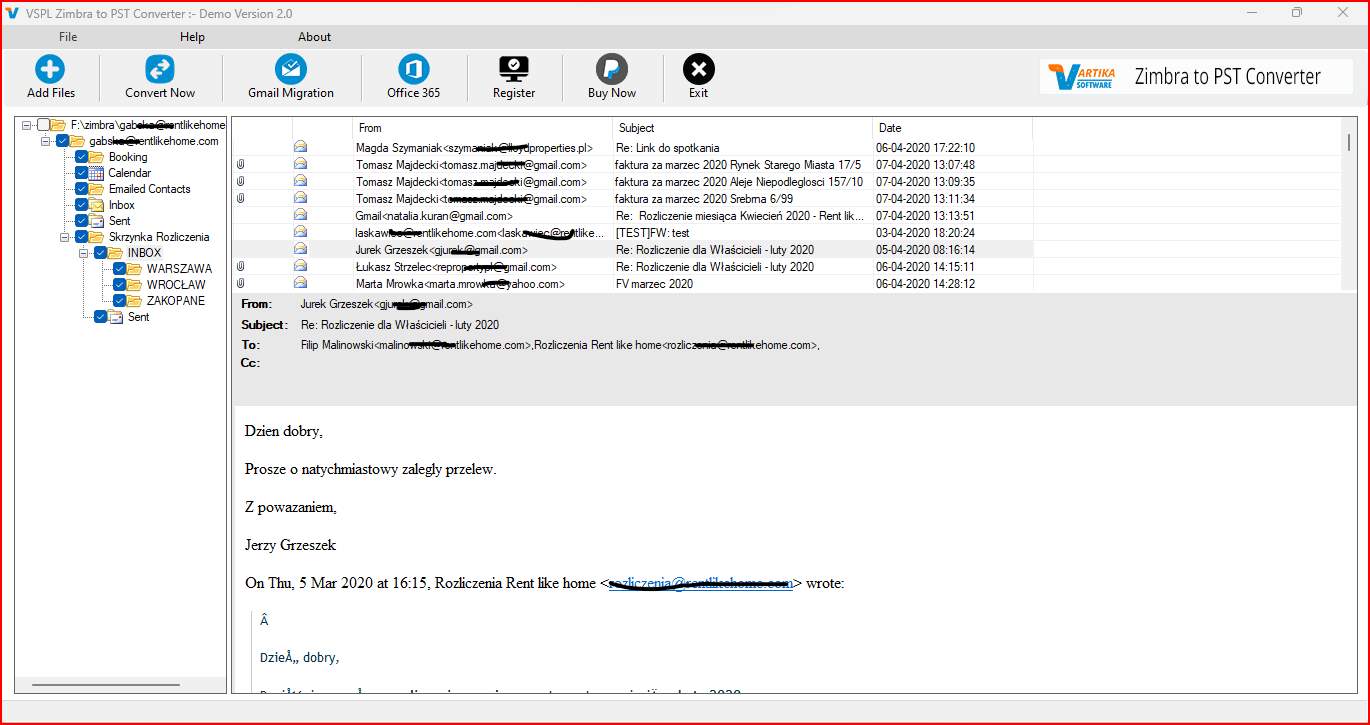Click attachment clip on Rynek Starego Miasta email
The width and height of the screenshot is (1370, 725).
240,164
